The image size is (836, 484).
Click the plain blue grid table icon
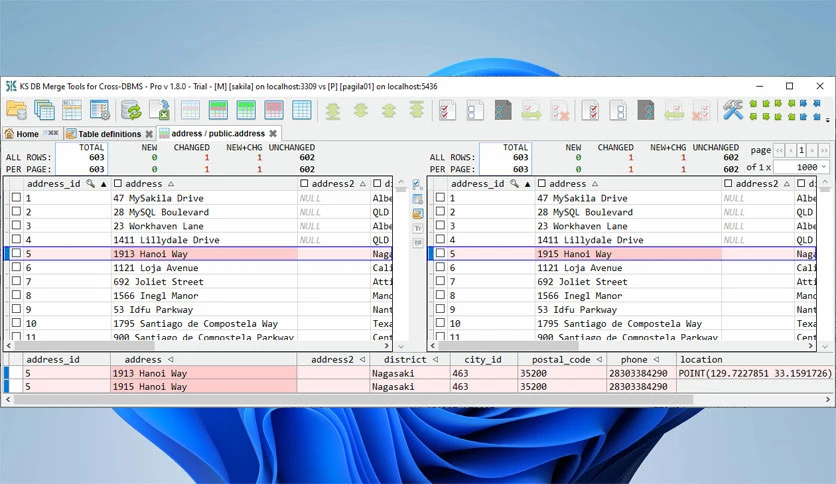coord(301,110)
